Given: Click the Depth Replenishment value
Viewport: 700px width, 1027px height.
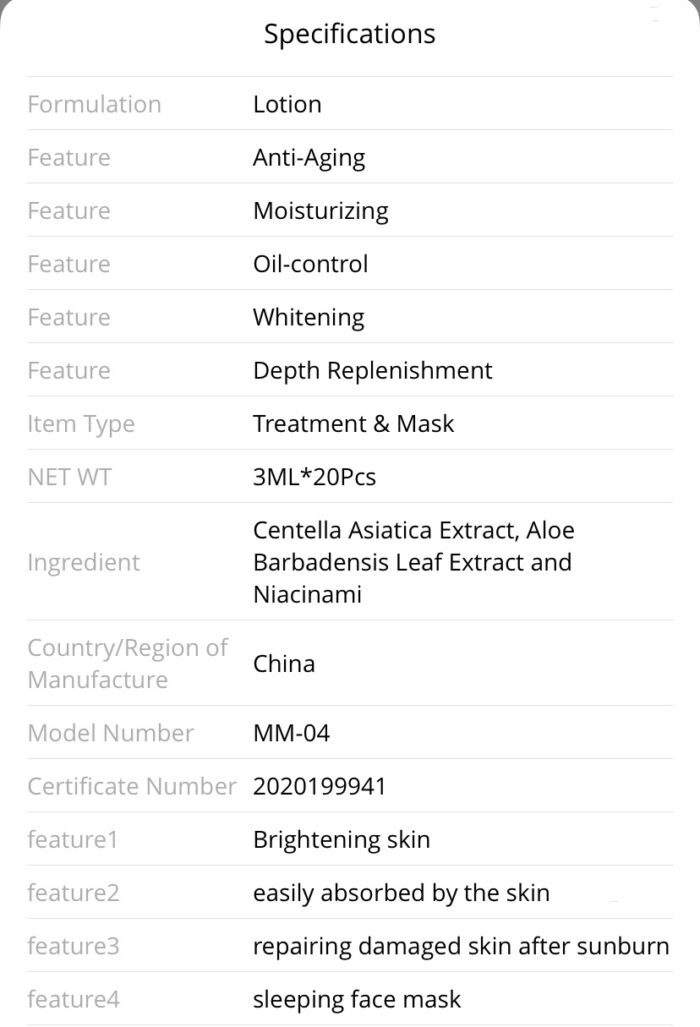Looking at the screenshot, I should coord(373,371).
